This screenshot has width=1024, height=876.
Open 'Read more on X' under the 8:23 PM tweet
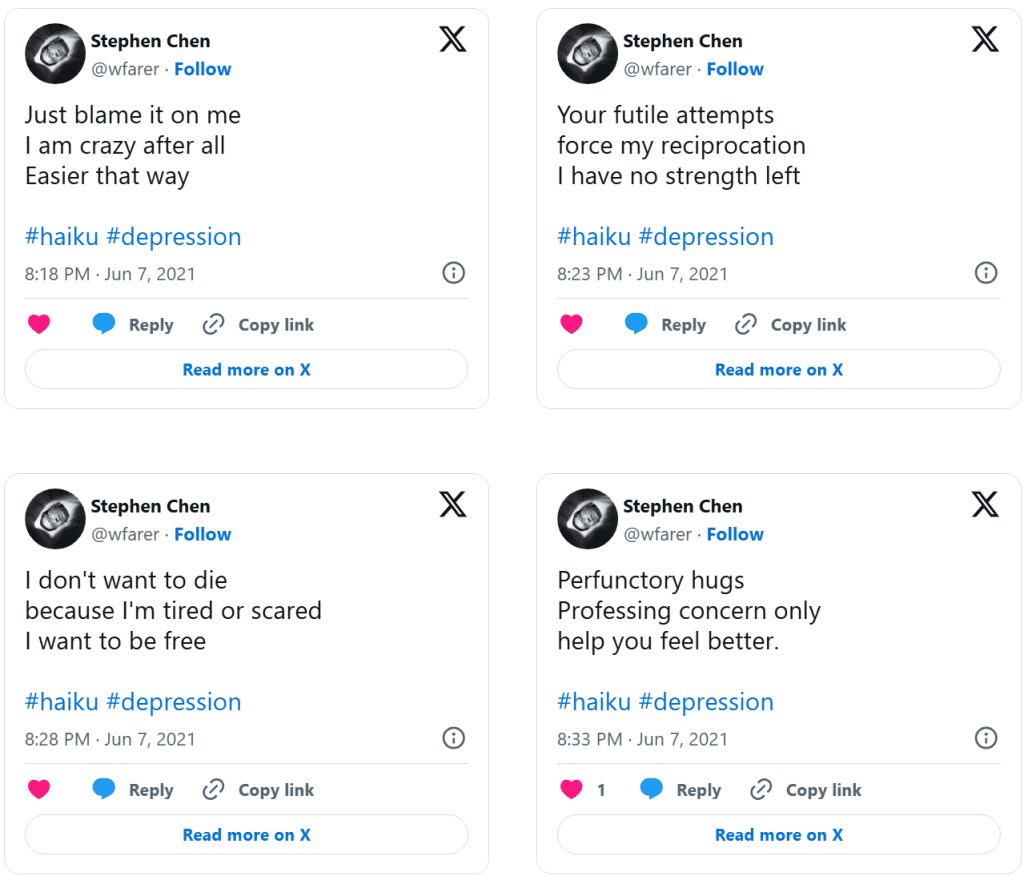(778, 369)
